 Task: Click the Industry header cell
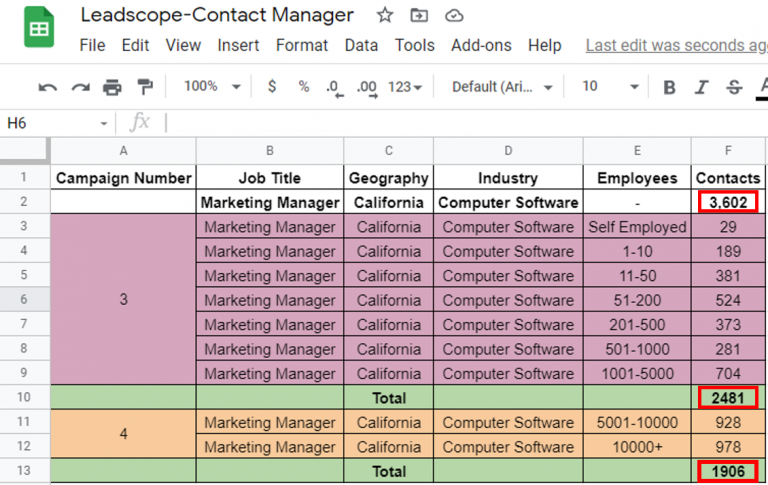tap(508, 177)
